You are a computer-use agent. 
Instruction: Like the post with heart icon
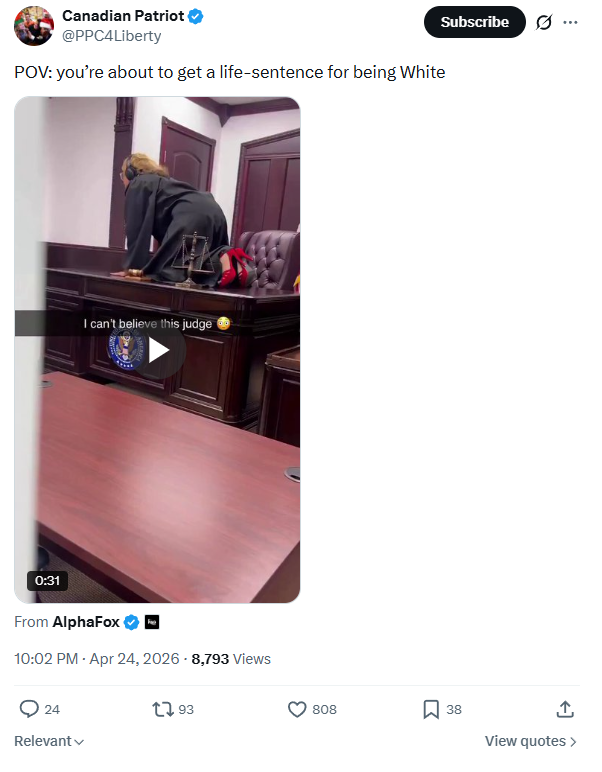297,709
